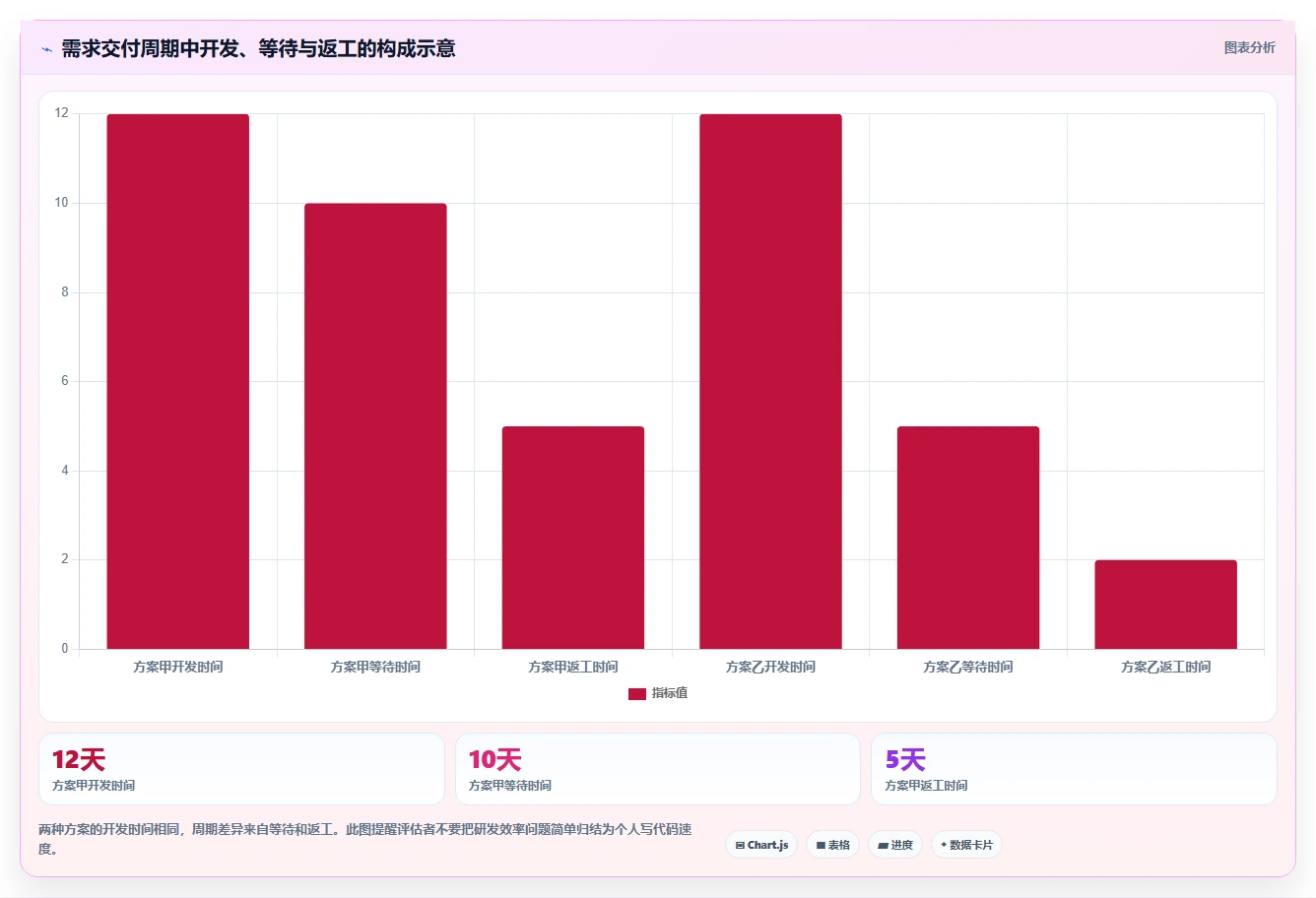Click the 方案甲等待时间 x-axis label

(x=375, y=668)
